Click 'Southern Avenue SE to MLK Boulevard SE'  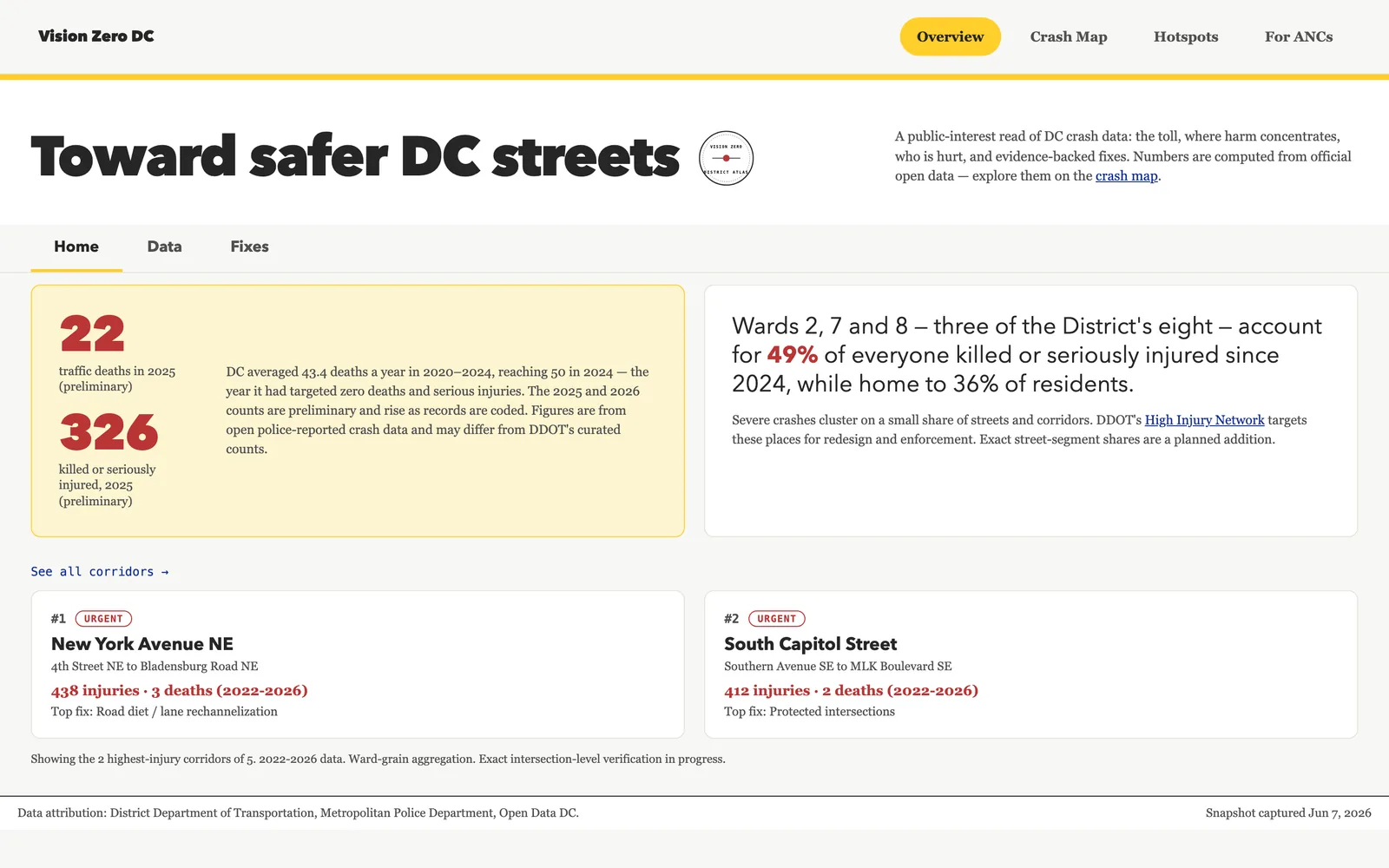(838, 667)
